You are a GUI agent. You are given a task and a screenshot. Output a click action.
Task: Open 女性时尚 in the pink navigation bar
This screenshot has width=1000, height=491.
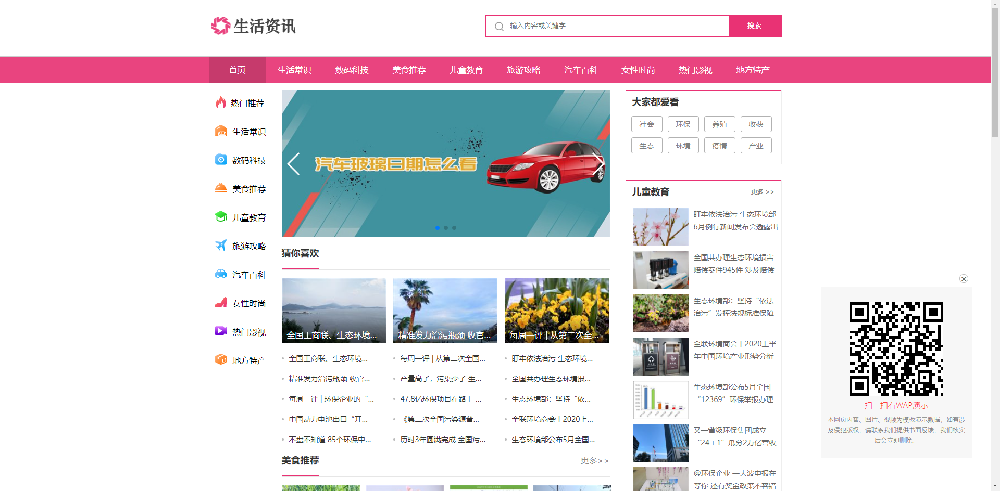click(x=638, y=70)
